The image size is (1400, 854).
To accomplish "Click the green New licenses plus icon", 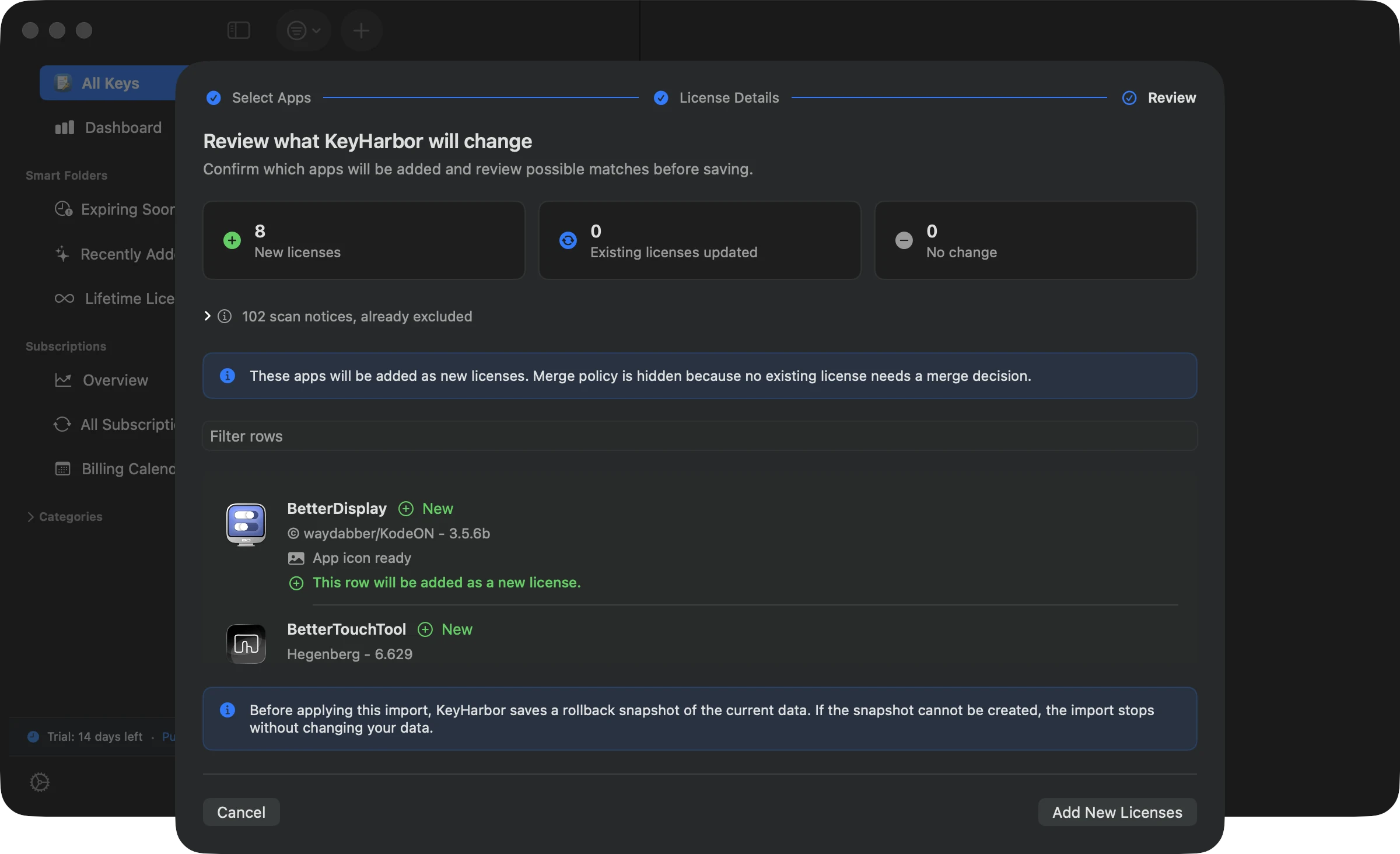I will pyautogui.click(x=232, y=240).
